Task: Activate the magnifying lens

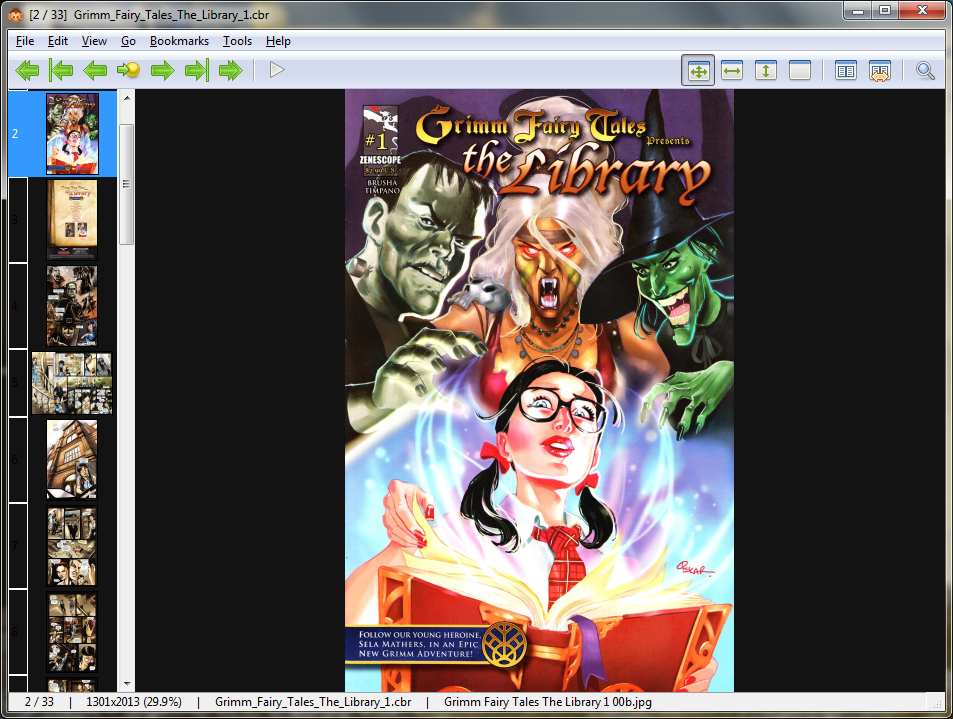Action: pyautogui.click(x=926, y=71)
